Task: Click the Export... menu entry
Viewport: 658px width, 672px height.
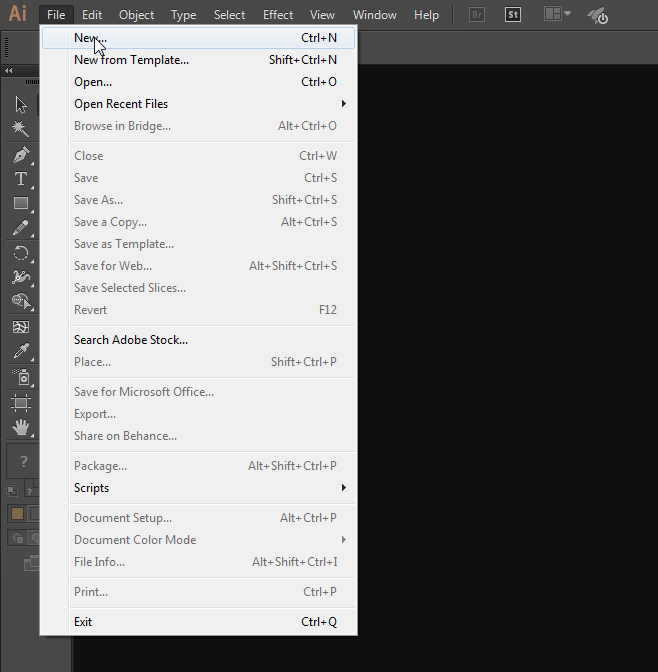Action: click(x=198, y=414)
